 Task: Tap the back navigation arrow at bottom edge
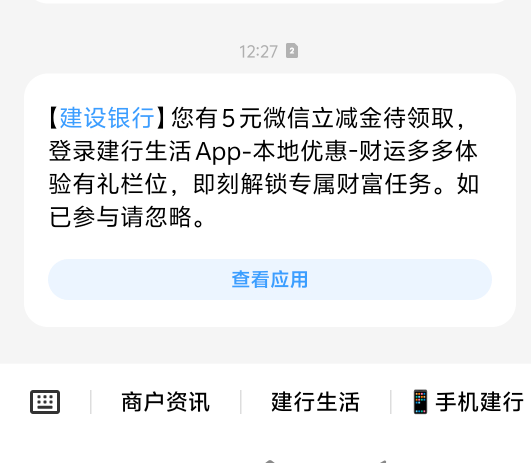382,461
